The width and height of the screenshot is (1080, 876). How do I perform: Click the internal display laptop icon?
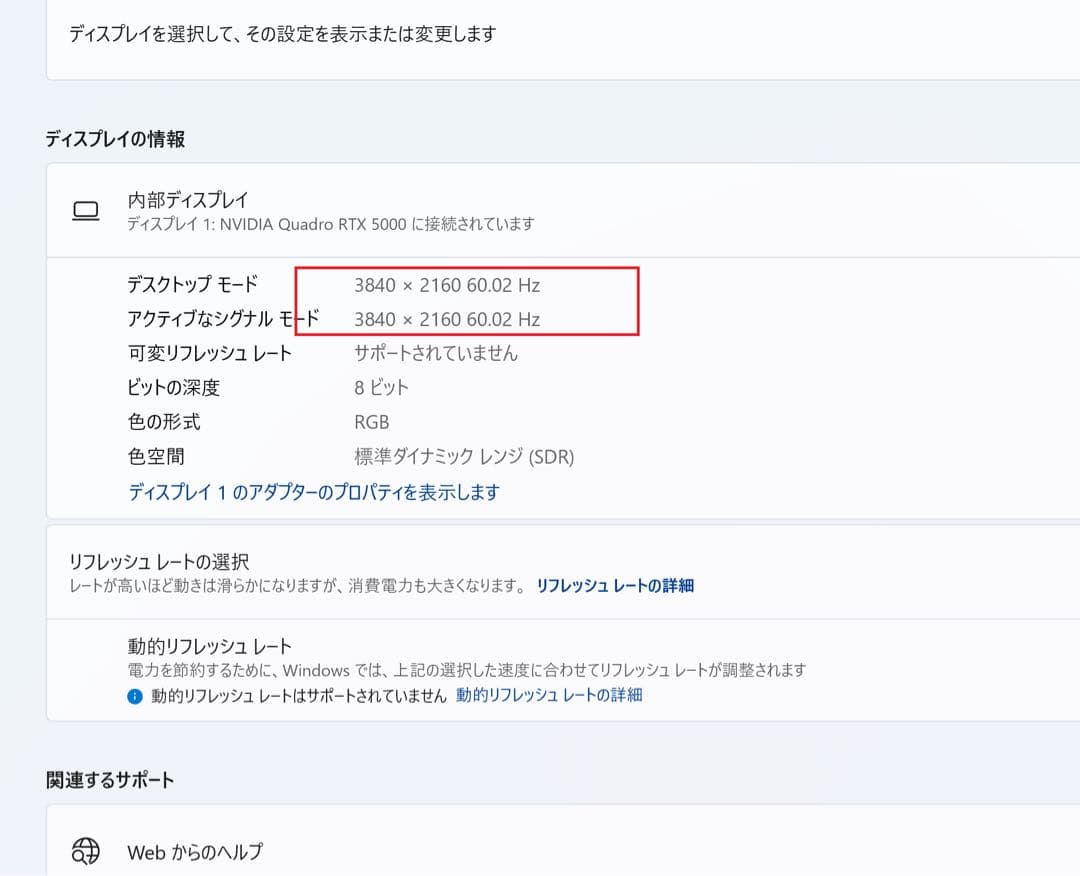coord(86,210)
